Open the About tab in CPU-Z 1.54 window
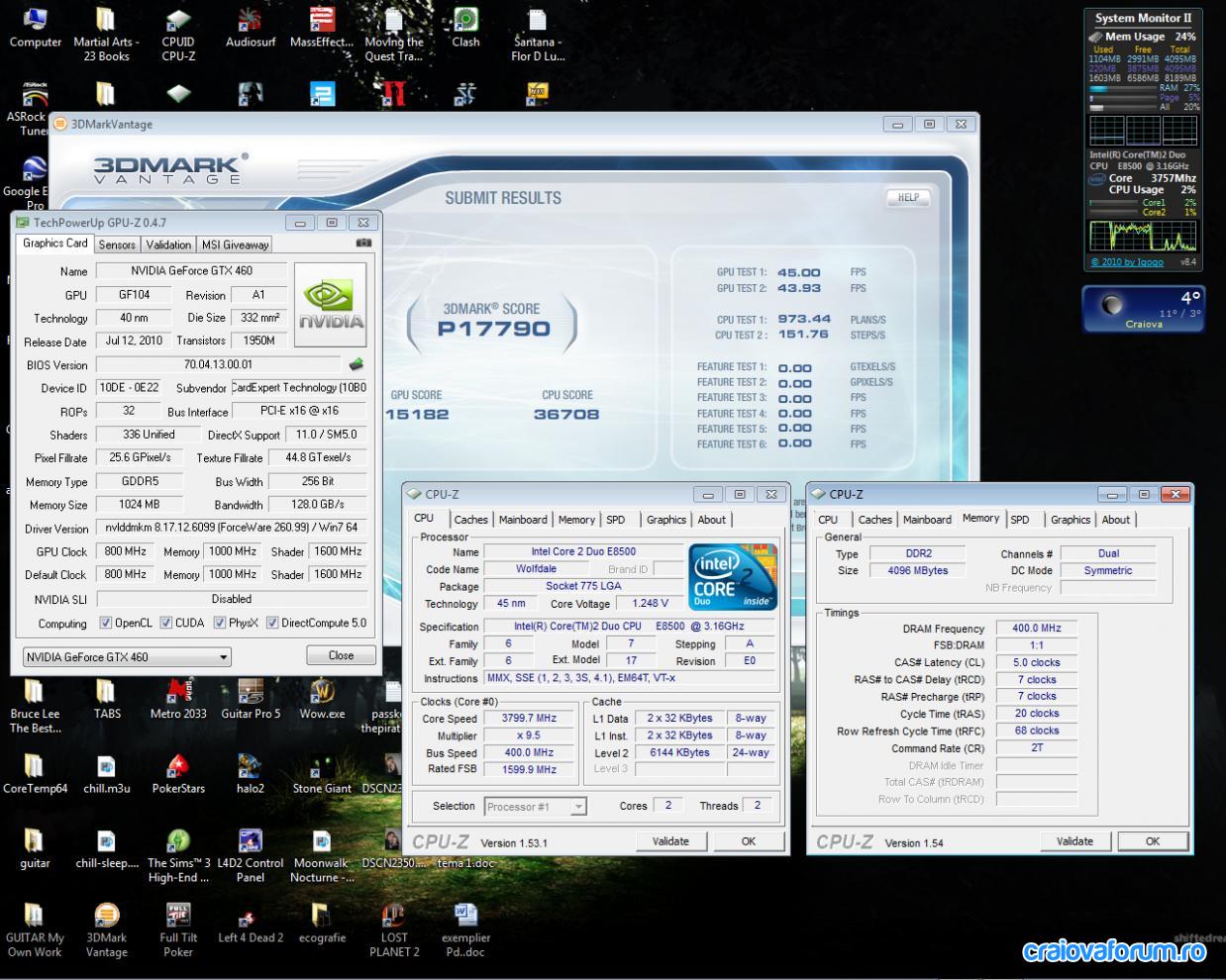This screenshot has width=1226, height=980. [1116, 520]
